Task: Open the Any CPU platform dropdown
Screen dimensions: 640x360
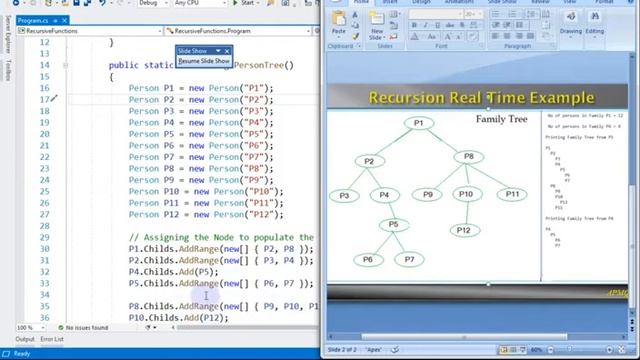Action: (x=200, y=3)
